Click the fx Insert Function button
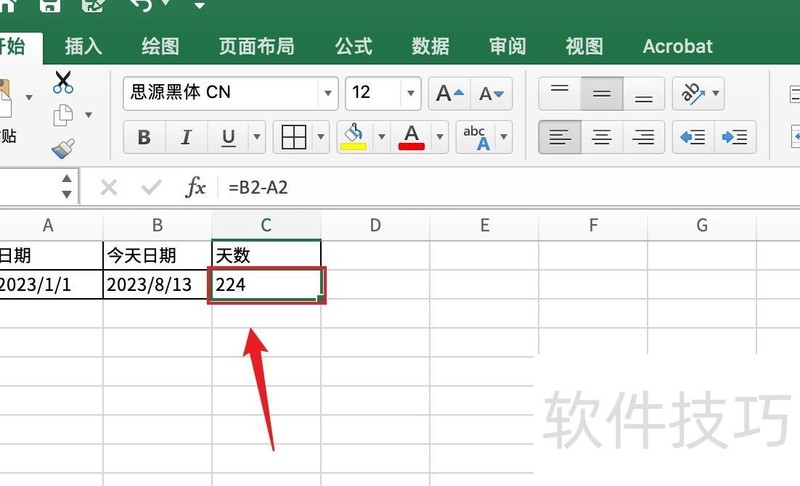This screenshot has width=800, height=486. click(x=195, y=187)
